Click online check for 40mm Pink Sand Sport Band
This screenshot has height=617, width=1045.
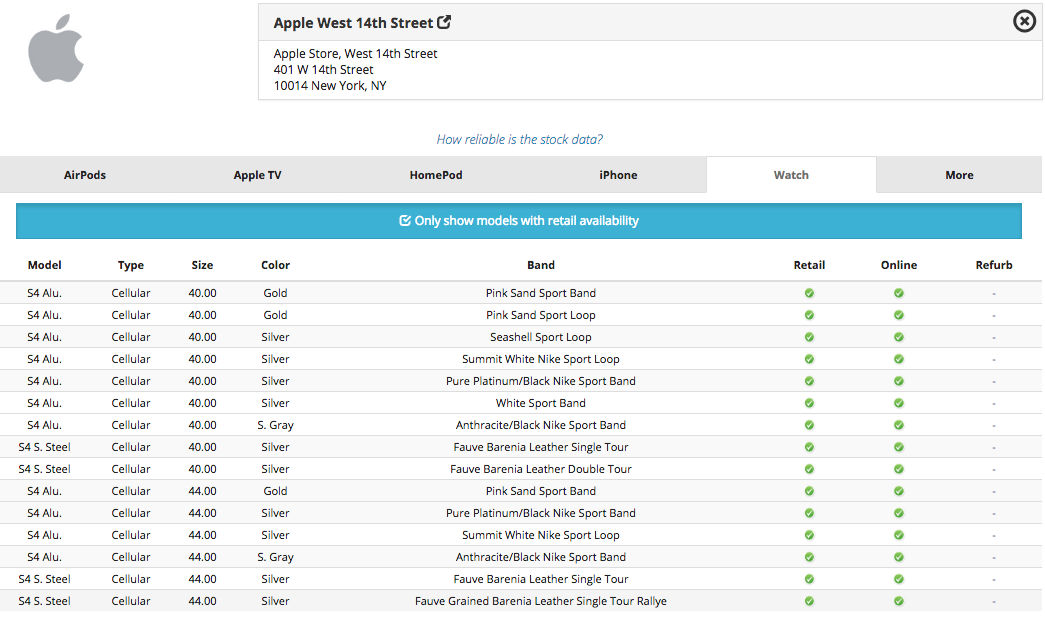(x=898, y=293)
